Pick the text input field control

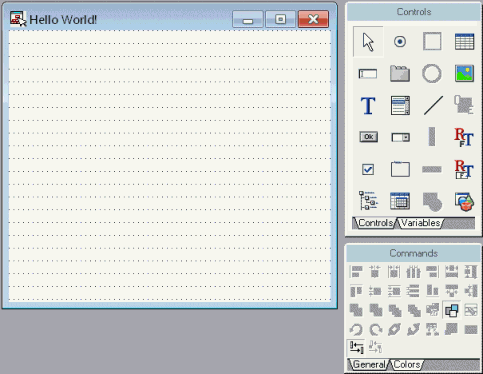[x=368, y=74]
